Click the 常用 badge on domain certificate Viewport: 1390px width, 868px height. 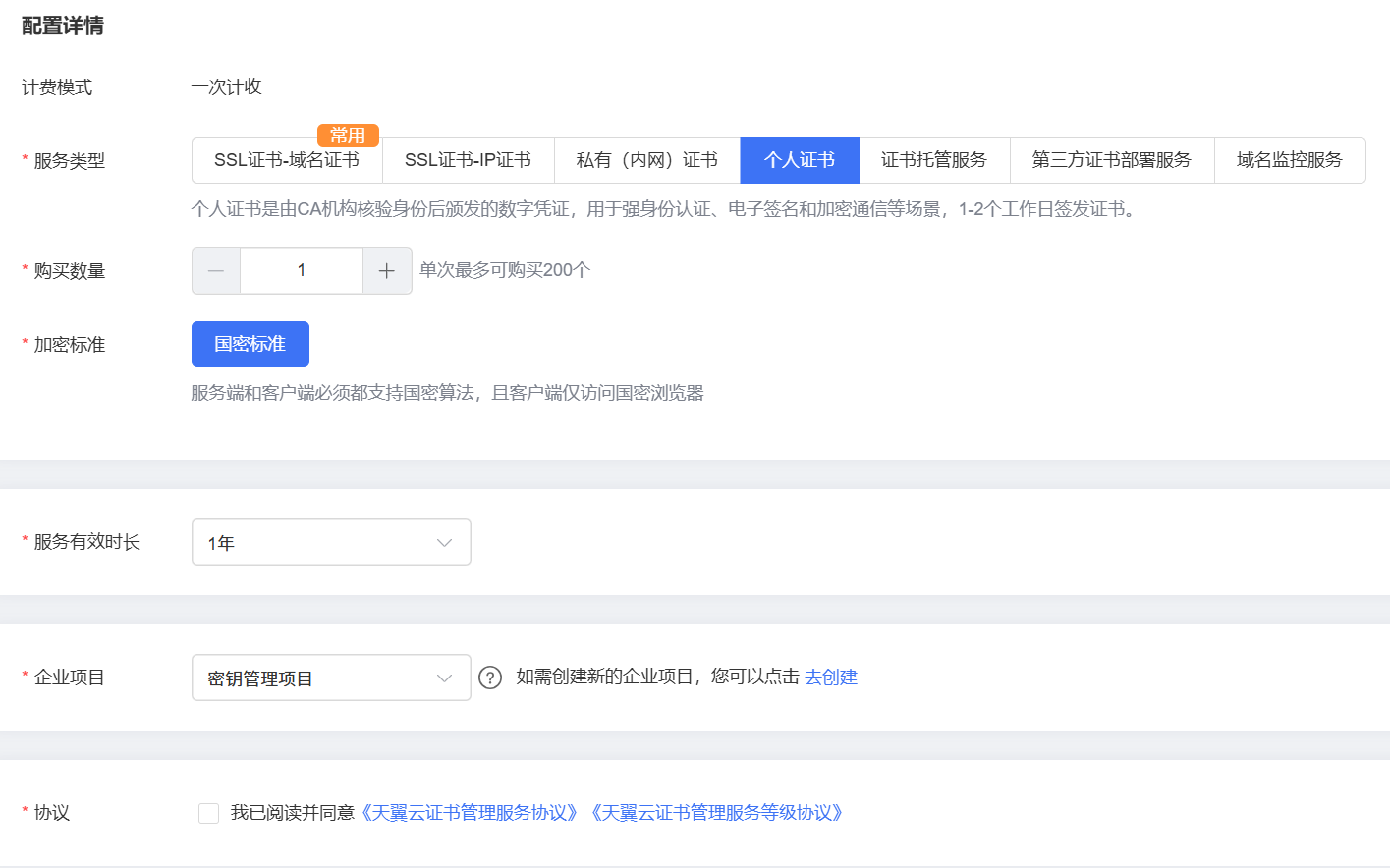(348, 136)
